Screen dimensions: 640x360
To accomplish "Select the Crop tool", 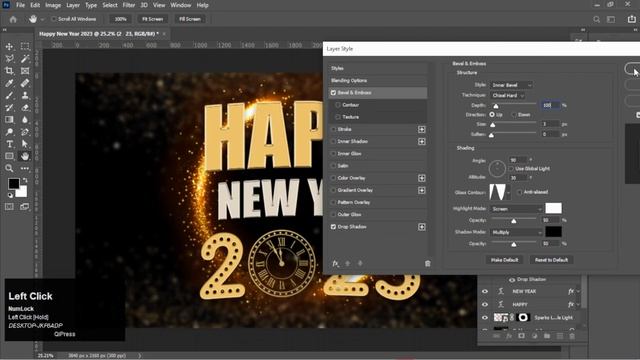I will (9, 71).
